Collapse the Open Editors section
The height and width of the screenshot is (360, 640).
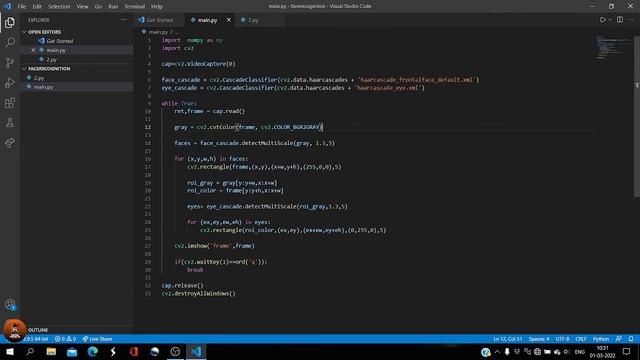pyautogui.click(x=44, y=32)
